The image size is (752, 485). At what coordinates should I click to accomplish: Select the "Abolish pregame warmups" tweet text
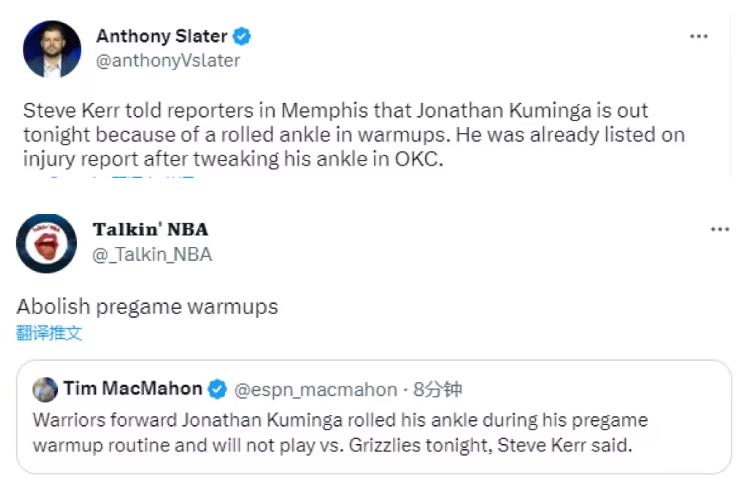[x=147, y=307]
